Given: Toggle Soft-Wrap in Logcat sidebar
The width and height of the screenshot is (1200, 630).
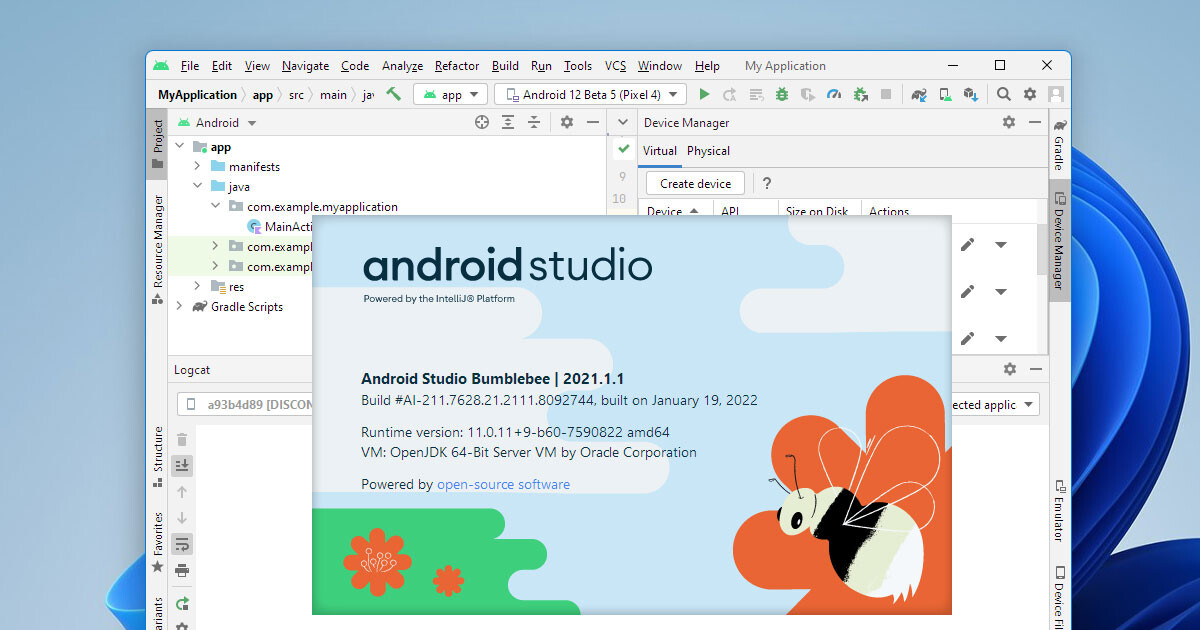Looking at the screenshot, I should 182,544.
